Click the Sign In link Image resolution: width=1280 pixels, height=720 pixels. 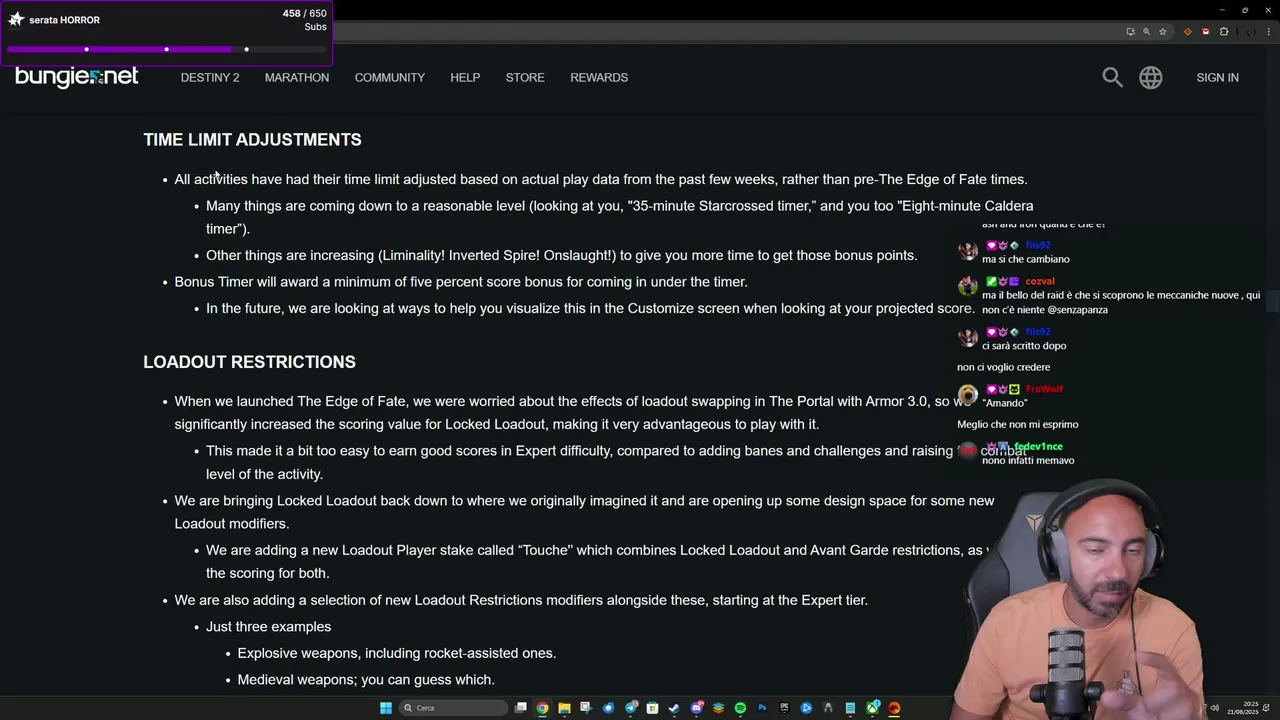pos(1217,77)
